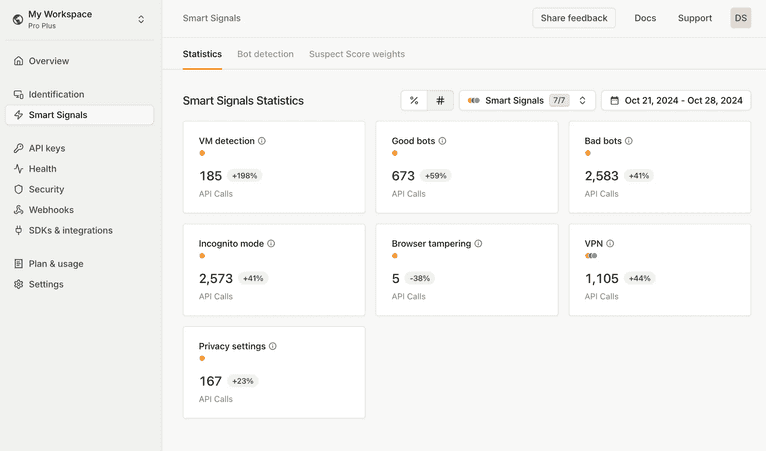Image resolution: width=766 pixels, height=451 pixels.
Task: Click the Support link in the header
Action: 695,18
